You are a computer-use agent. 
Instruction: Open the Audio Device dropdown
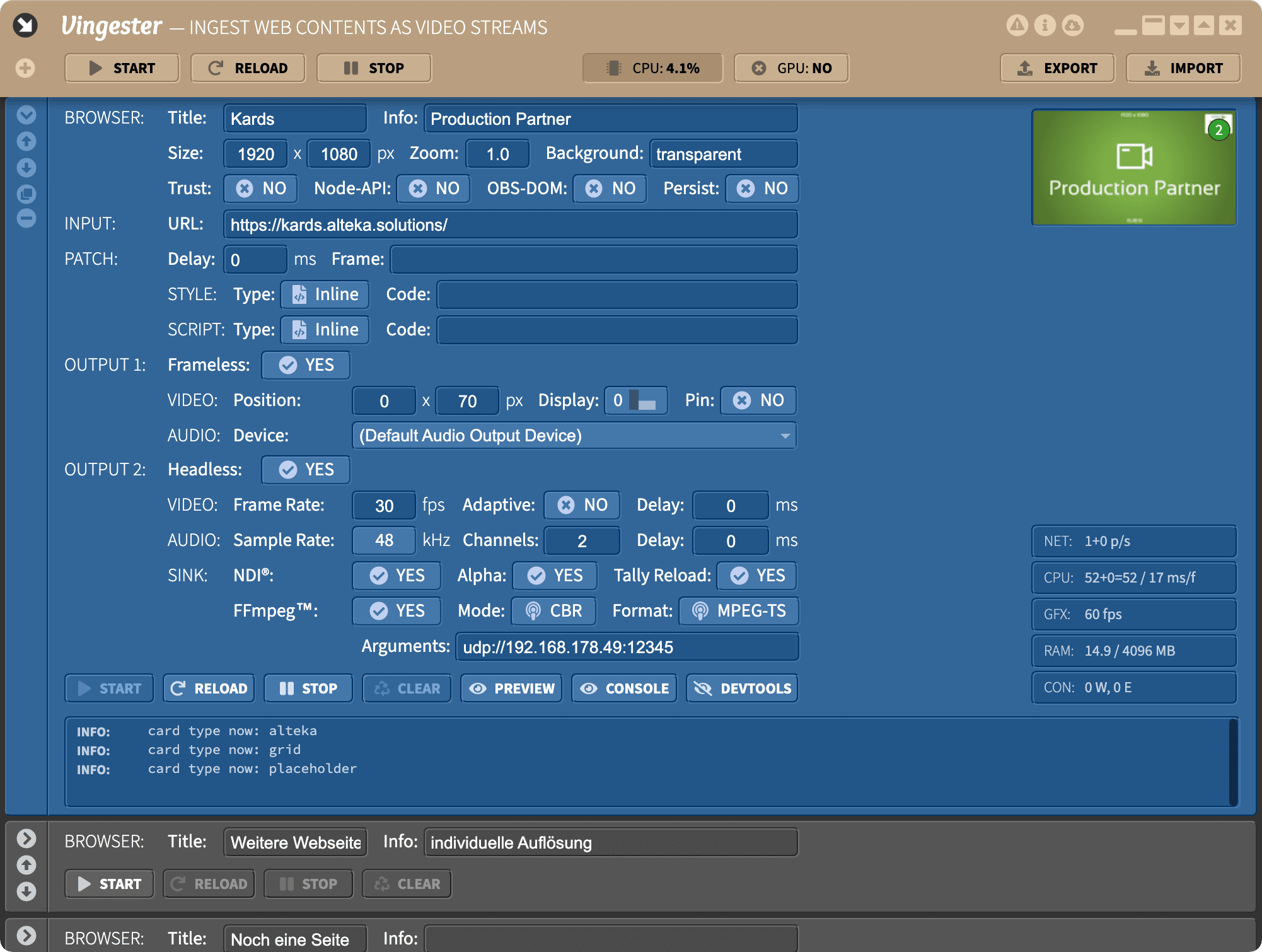click(x=574, y=436)
